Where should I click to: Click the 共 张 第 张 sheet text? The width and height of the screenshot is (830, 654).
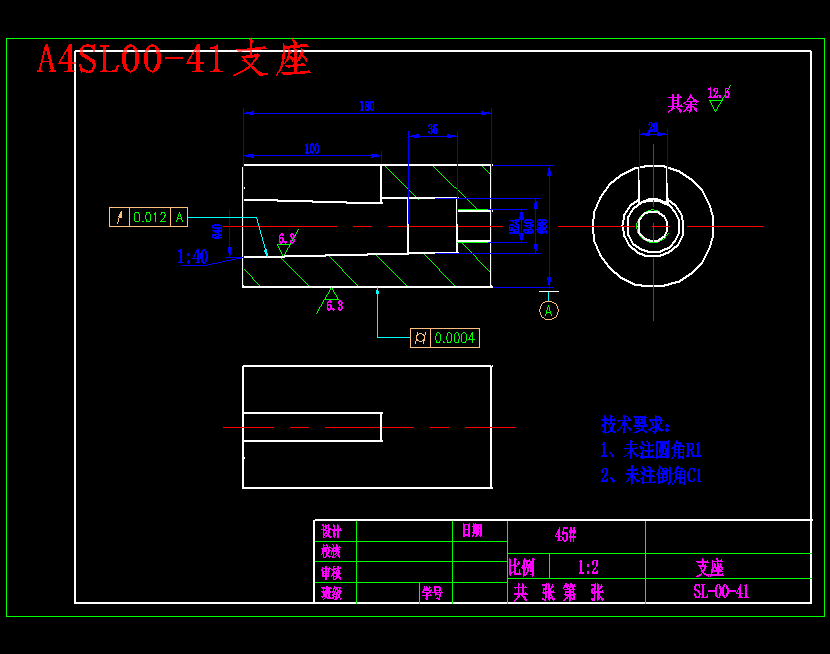pos(558,592)
